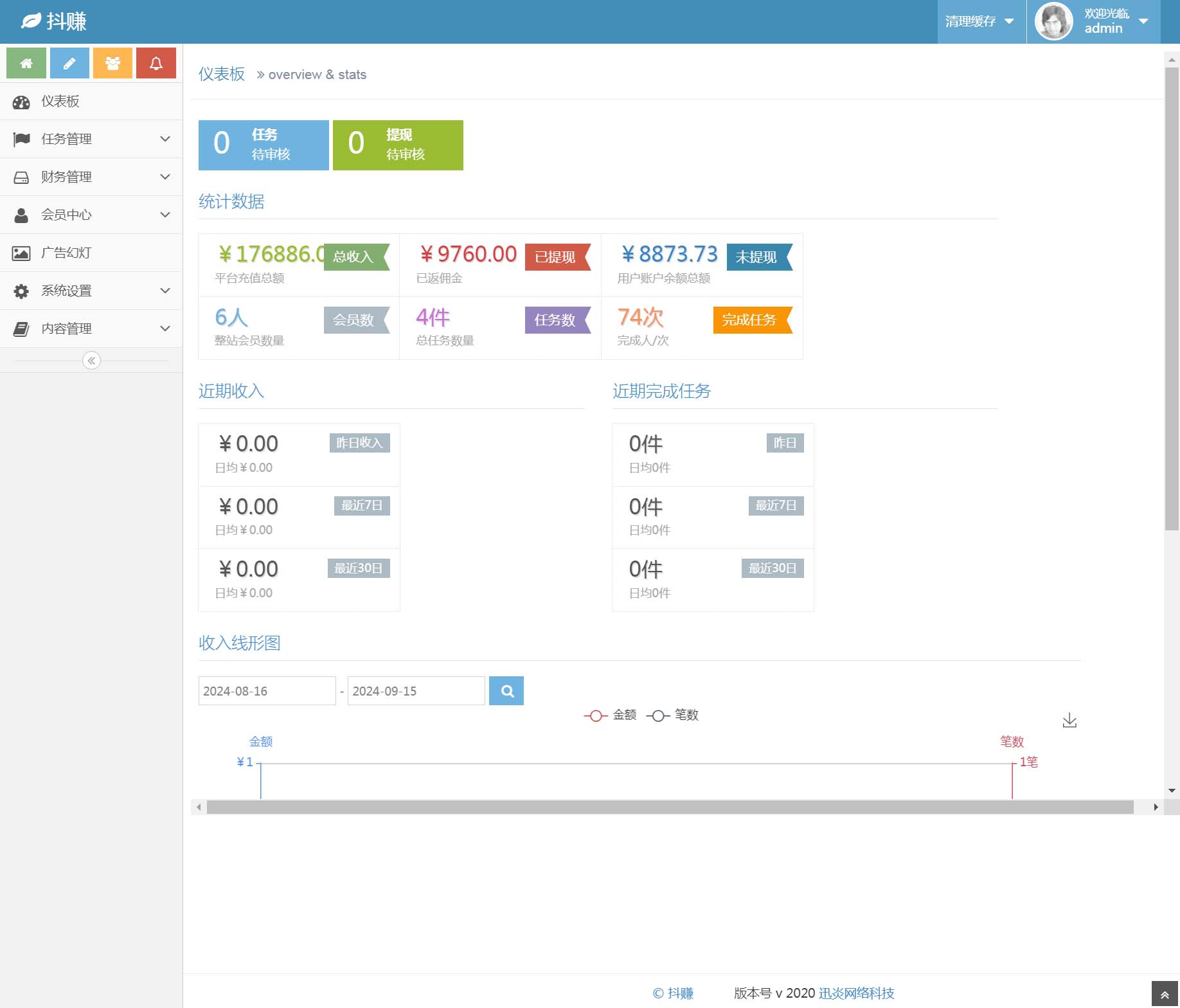Open 广告幻灯 in the sidebar
This screenshot has height=1008, width=1180.
[x=66, y=253]
